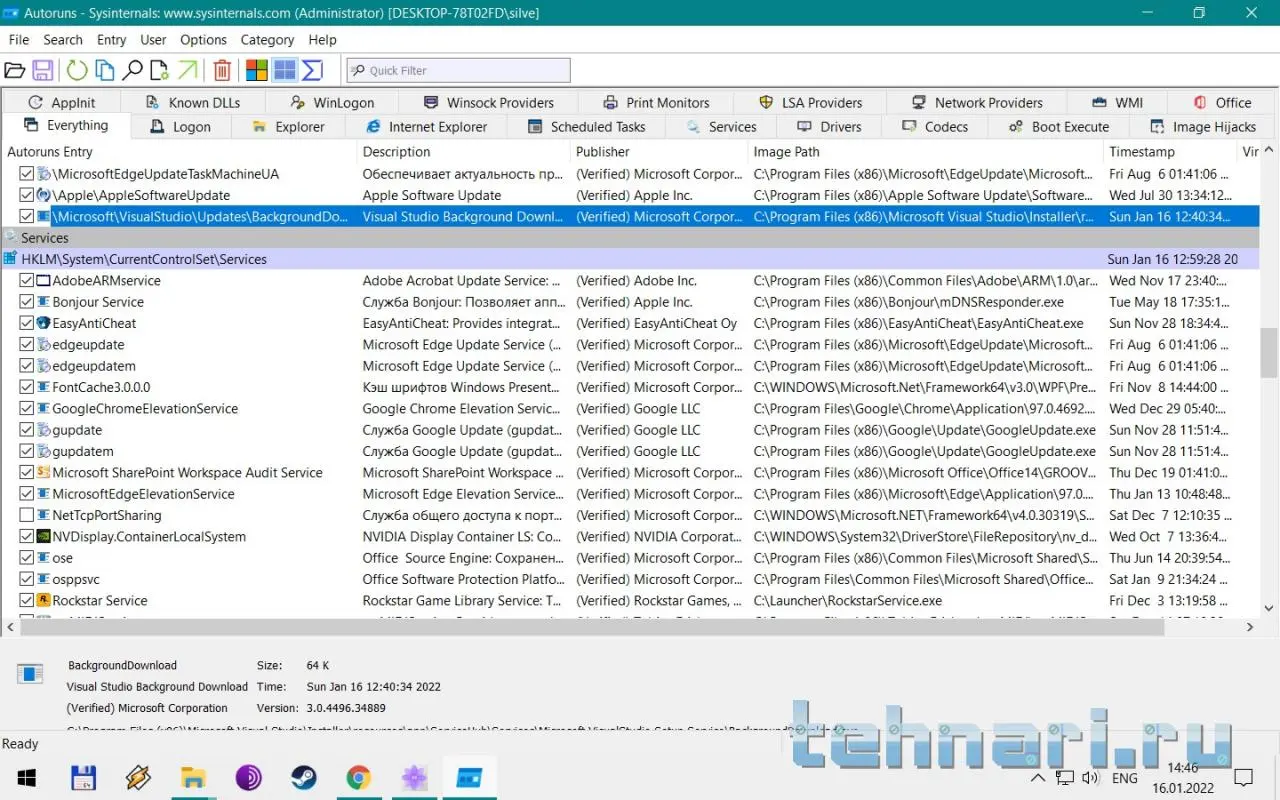
Task: Open the floppy disk app on the taskbar
Action: tap(83, 778)
